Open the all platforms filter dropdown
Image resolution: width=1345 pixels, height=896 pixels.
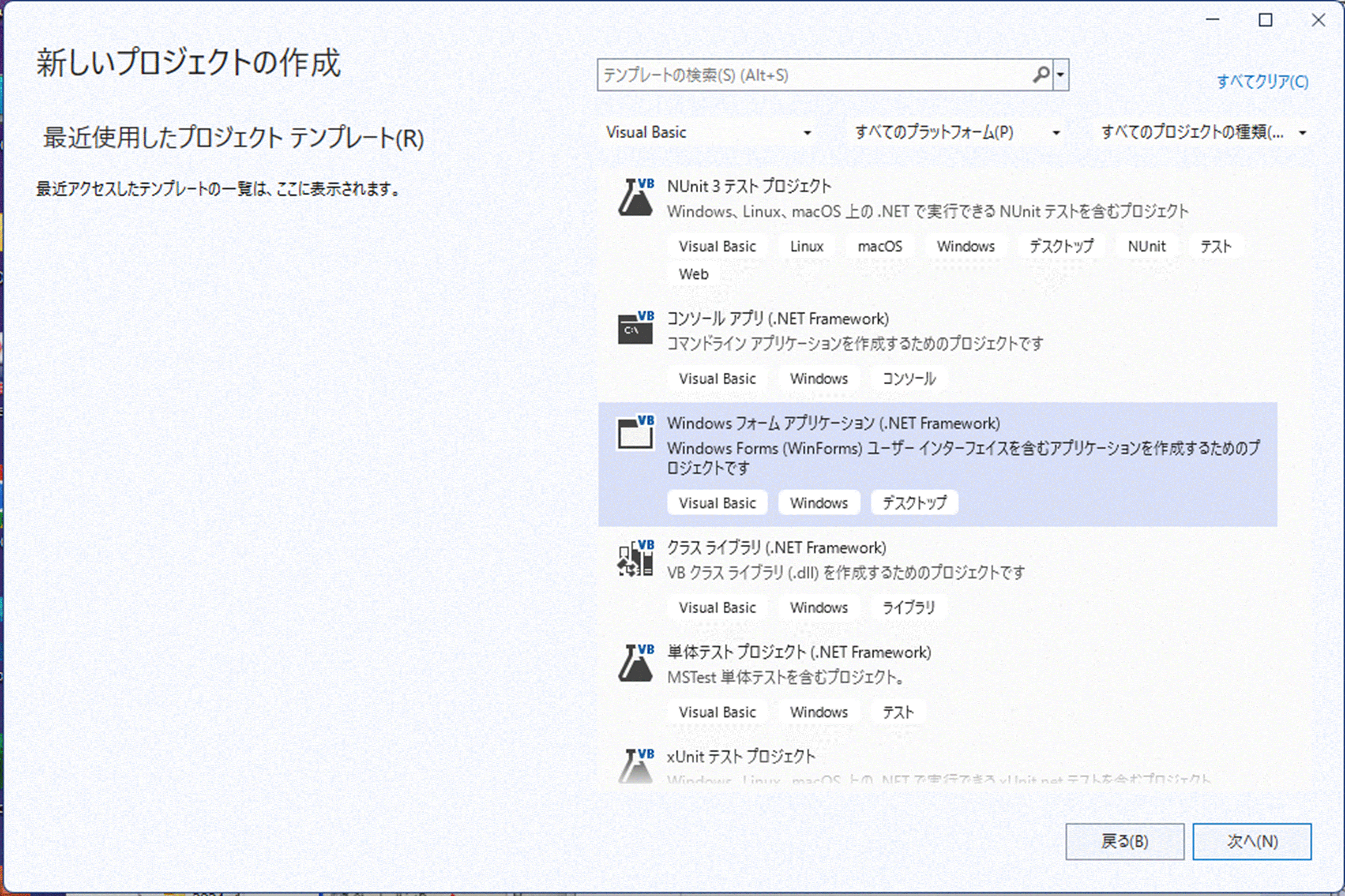pos(956,133)
